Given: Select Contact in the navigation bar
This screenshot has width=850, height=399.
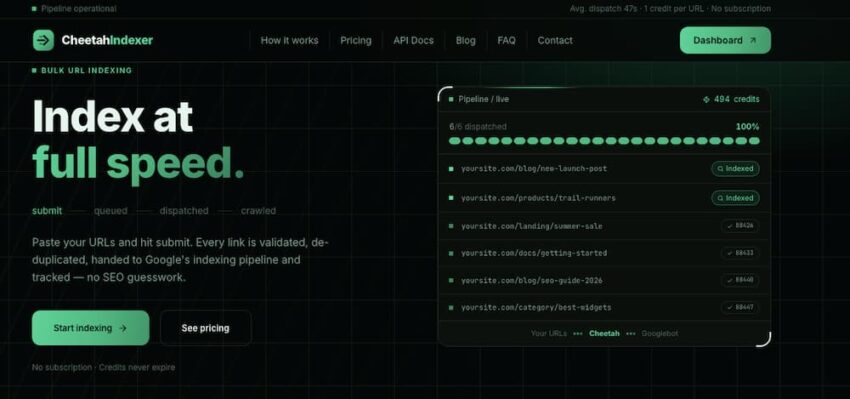Looking at the screenshot, I should coord(555,40).
